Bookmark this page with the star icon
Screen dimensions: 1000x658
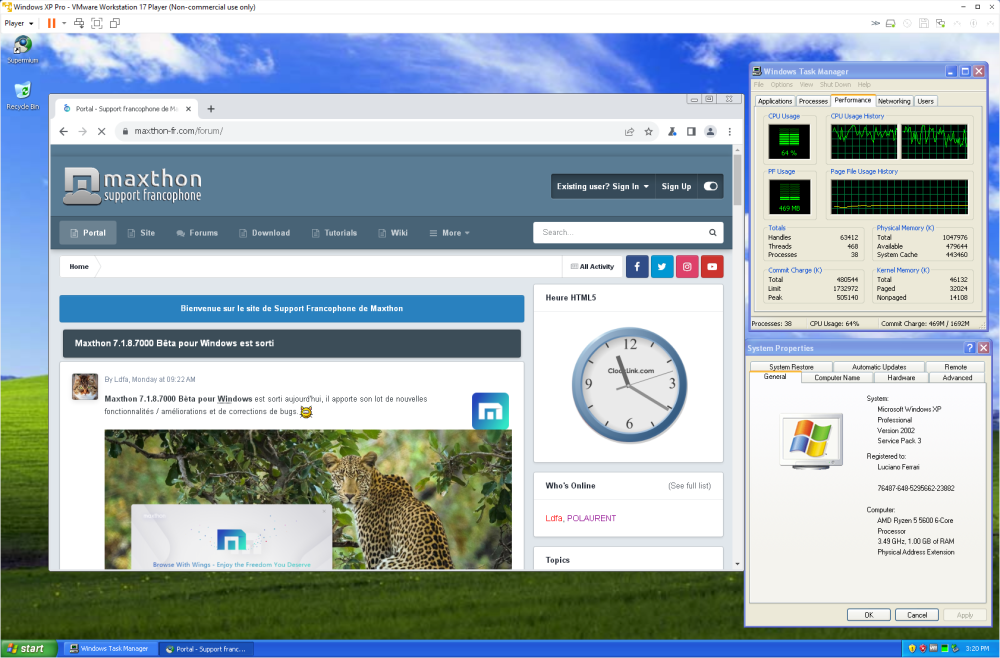(648, 131)
